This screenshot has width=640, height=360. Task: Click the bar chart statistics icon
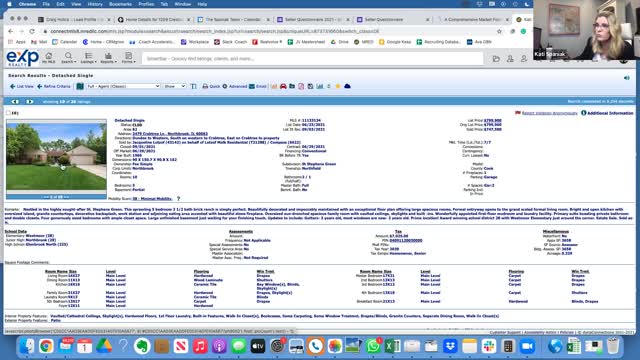pos(320,86)
